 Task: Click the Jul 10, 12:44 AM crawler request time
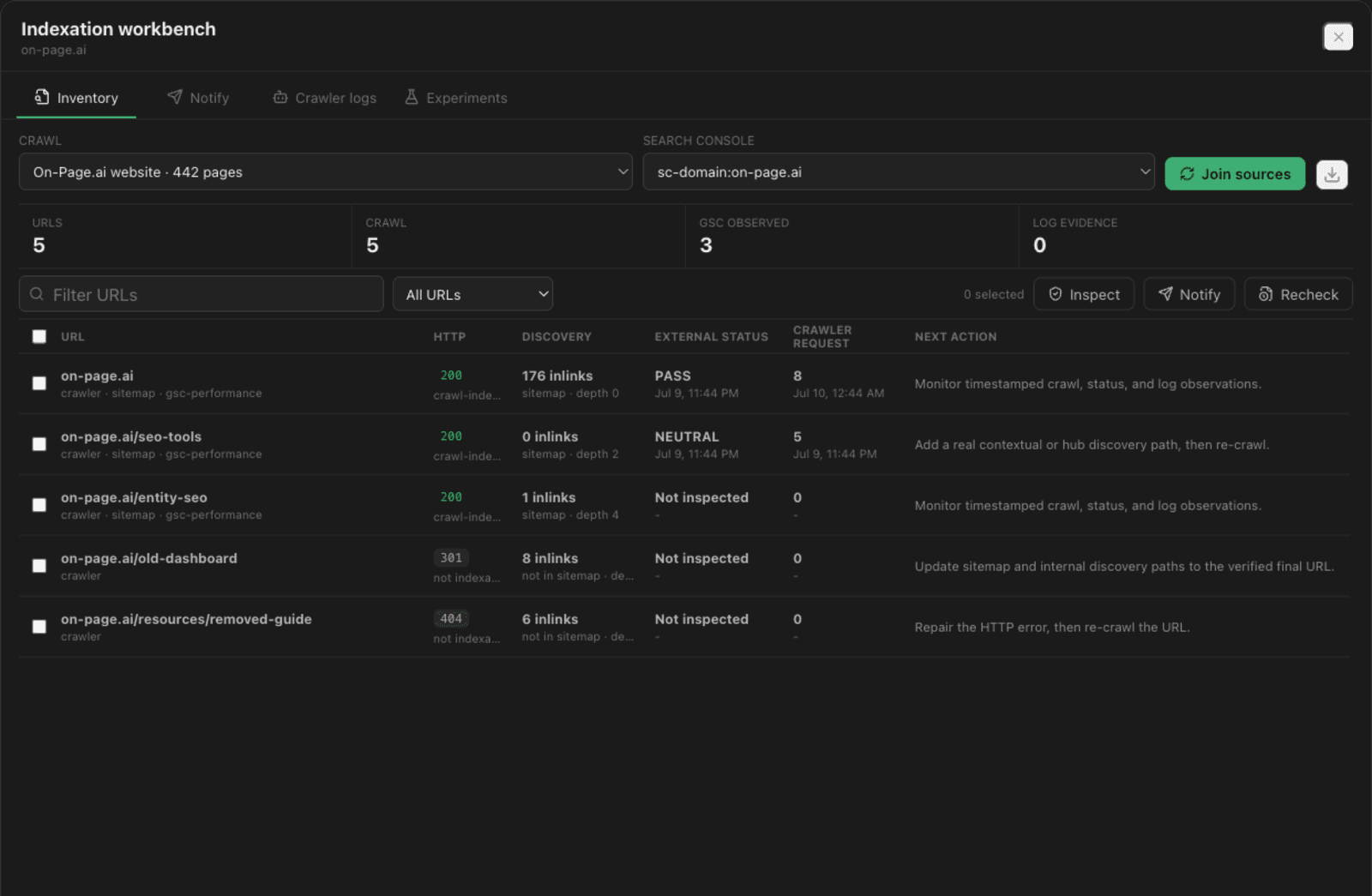[x=839, y=393]
